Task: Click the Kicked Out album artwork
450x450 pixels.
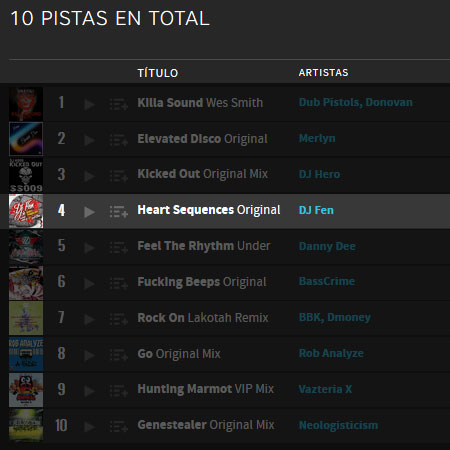Action: coord(26,176)
